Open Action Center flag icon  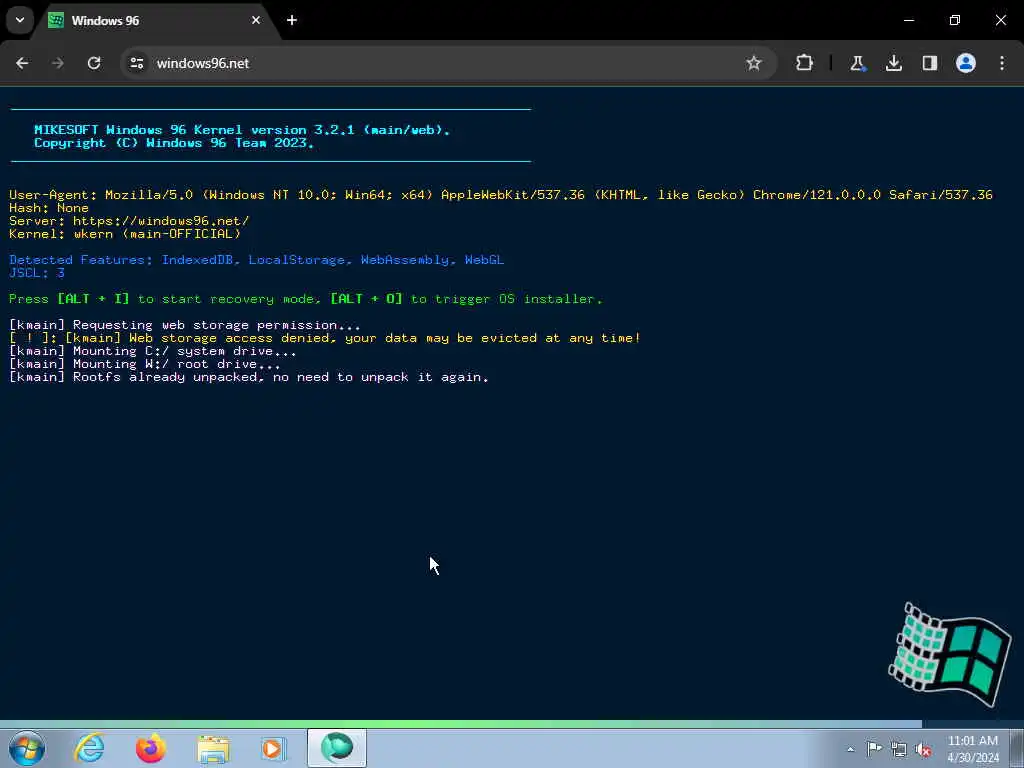[874, 749]
